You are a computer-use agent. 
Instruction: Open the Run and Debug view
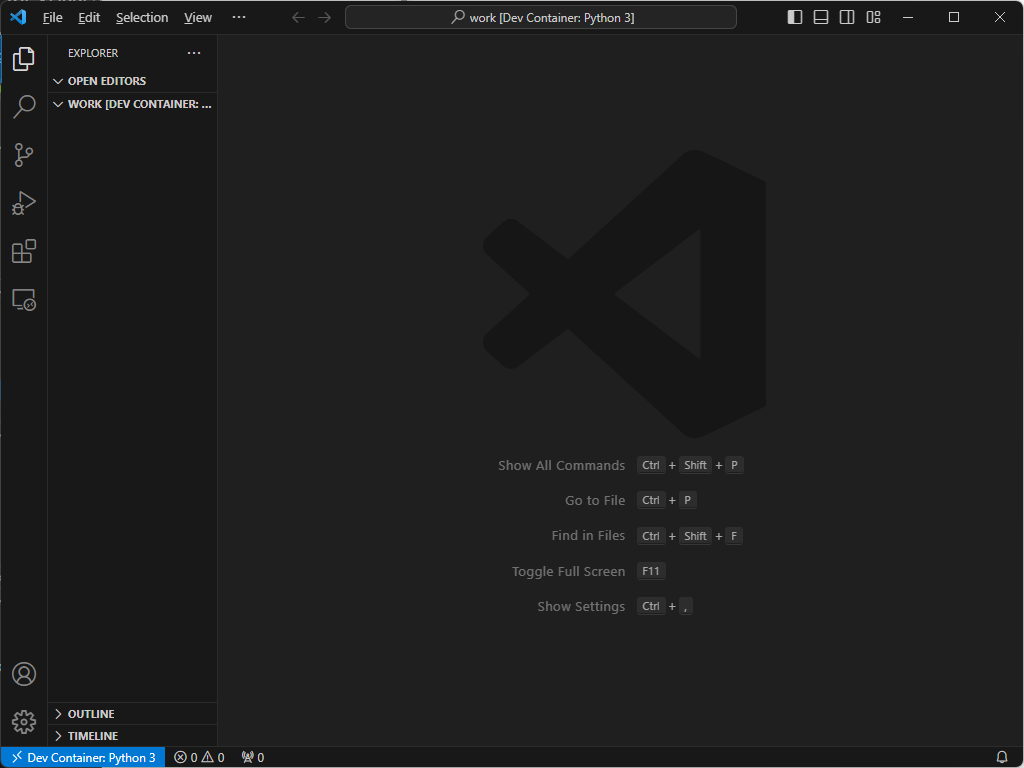24,203
